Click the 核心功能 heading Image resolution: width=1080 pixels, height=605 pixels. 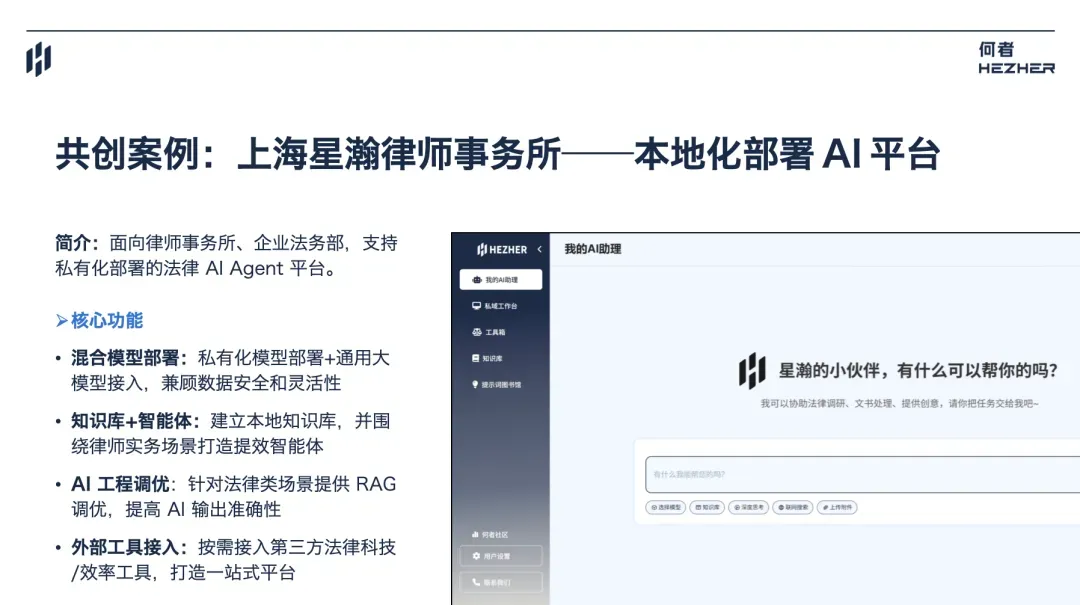click(x=107, y=320)
